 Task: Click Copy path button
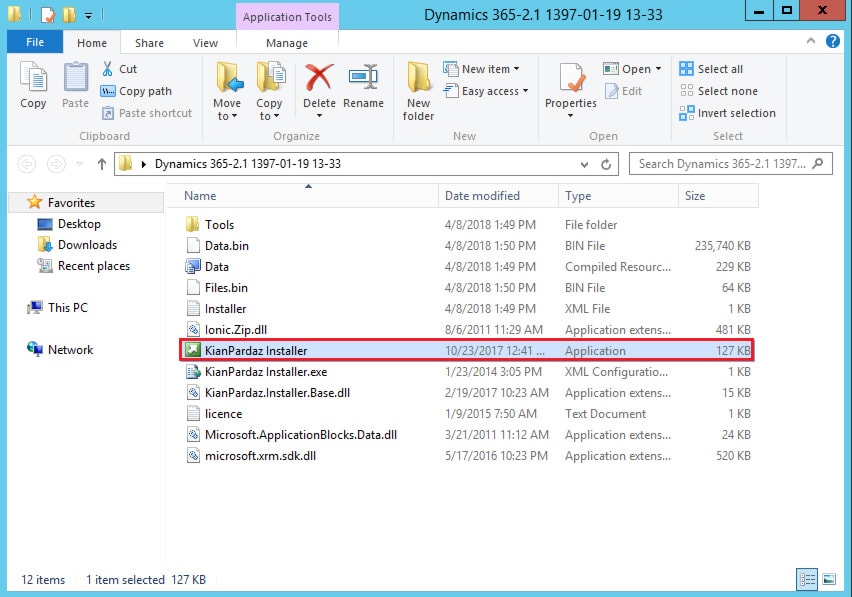(x=136, y=91)
